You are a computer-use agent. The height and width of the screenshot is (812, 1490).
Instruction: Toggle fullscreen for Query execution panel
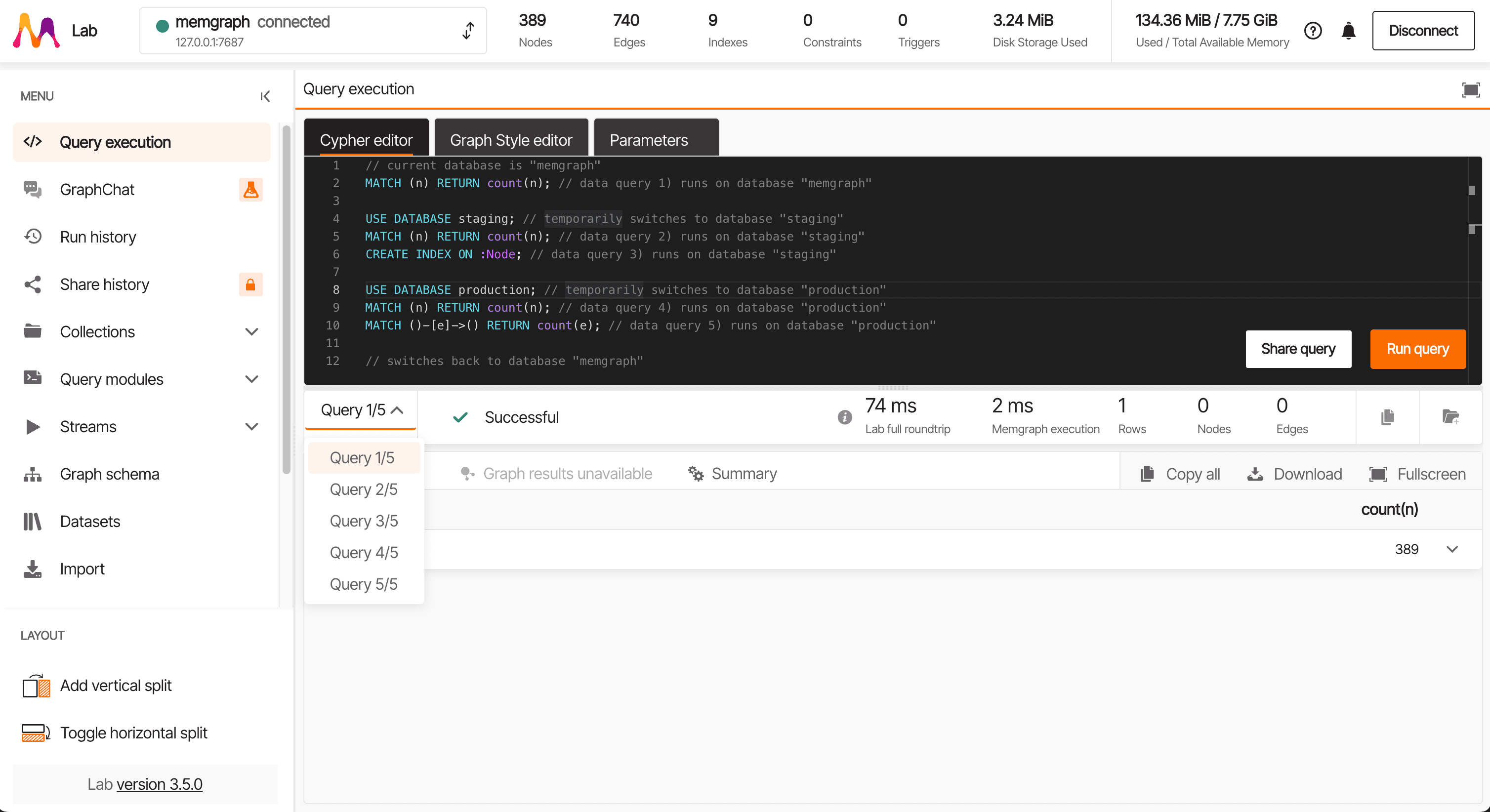[1471, 89]
